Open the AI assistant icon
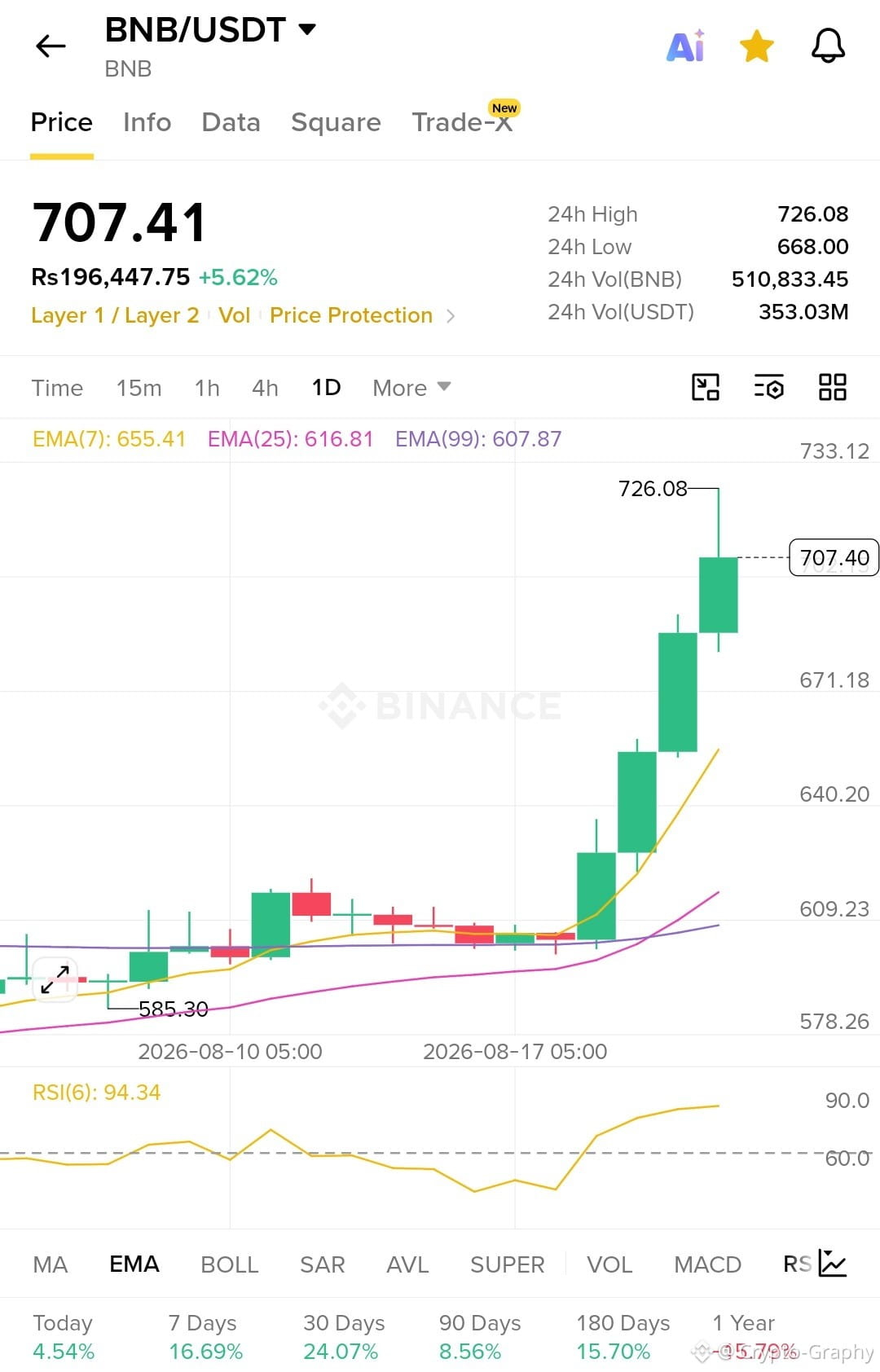This screenshot has width=880, height=1372. tap(685, 46)
